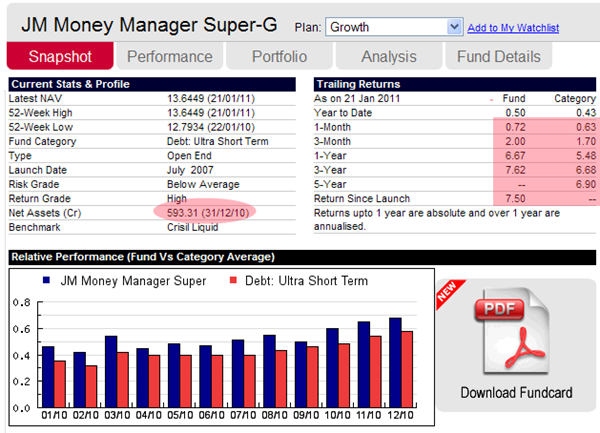Click the 3-Year category return 6.68
600x433 pixels.
pos(586,170)
